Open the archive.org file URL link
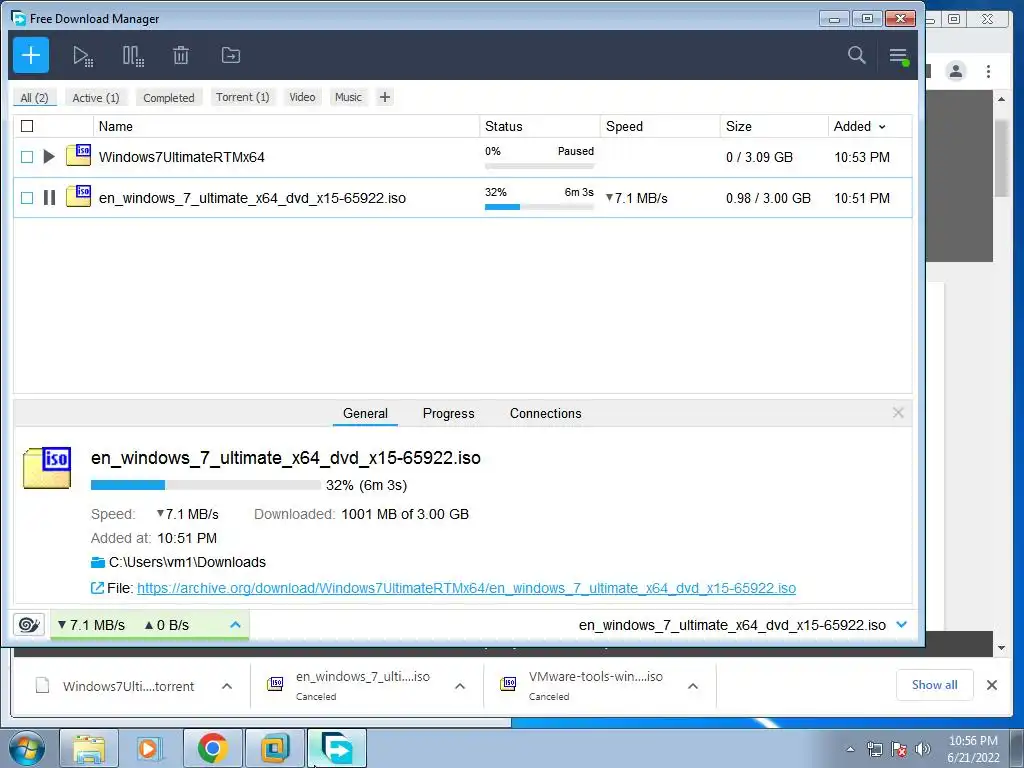Viewport: 1024px width, 768px height. pos(466,588)
